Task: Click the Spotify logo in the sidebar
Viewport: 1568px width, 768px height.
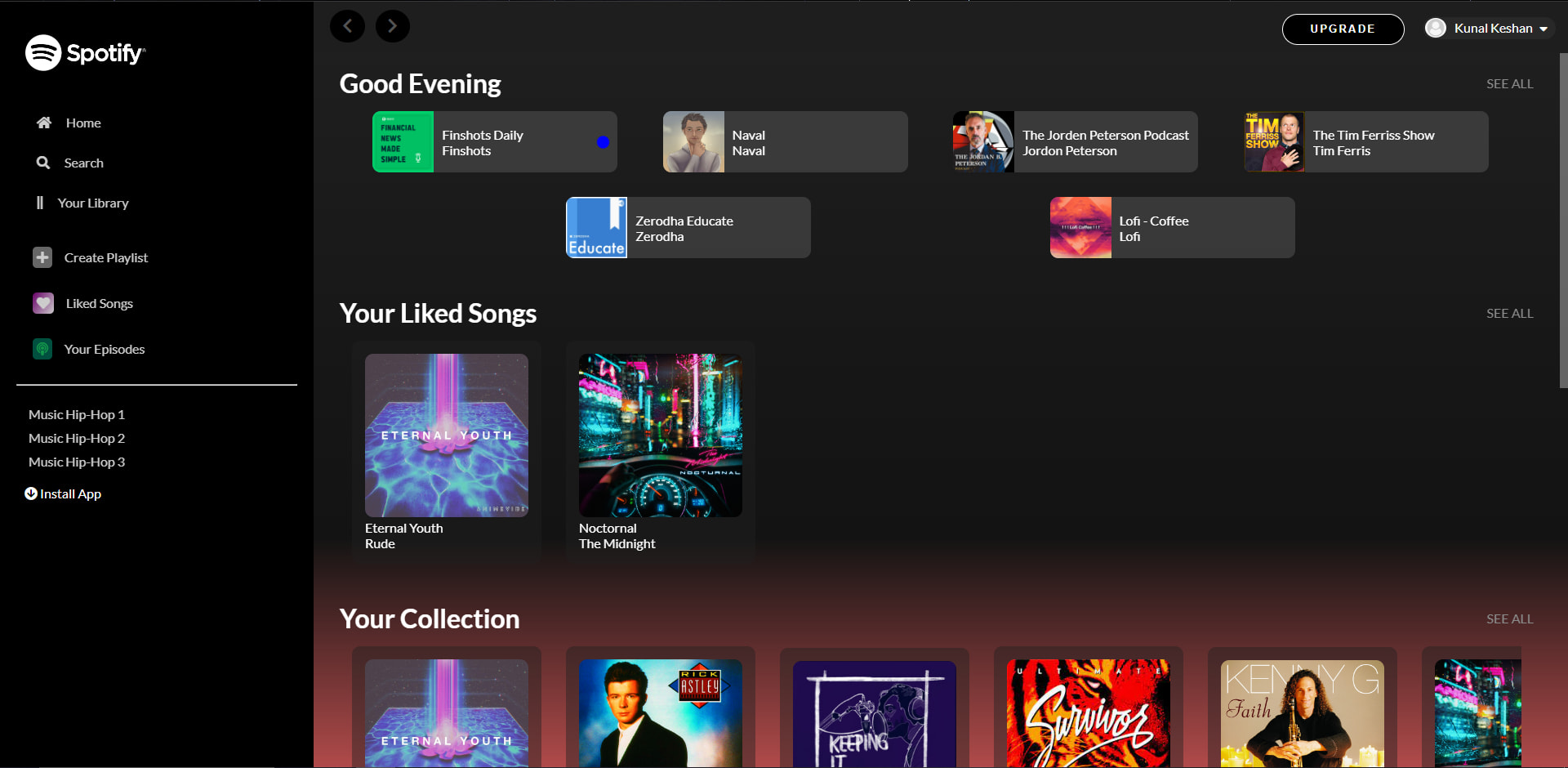Action: (85, 53)
